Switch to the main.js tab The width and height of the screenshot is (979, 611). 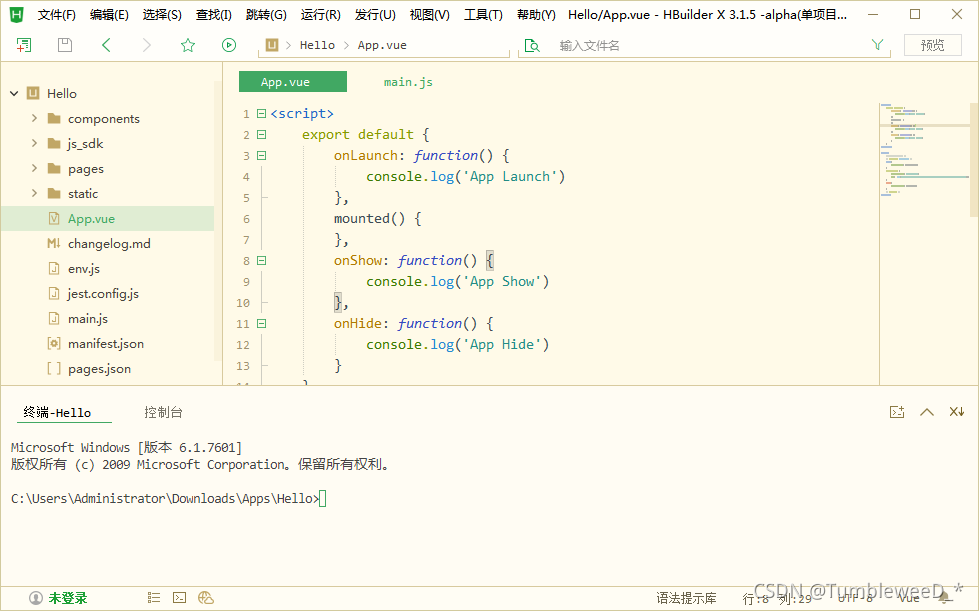pyautogui.click(x=407, y=81)
